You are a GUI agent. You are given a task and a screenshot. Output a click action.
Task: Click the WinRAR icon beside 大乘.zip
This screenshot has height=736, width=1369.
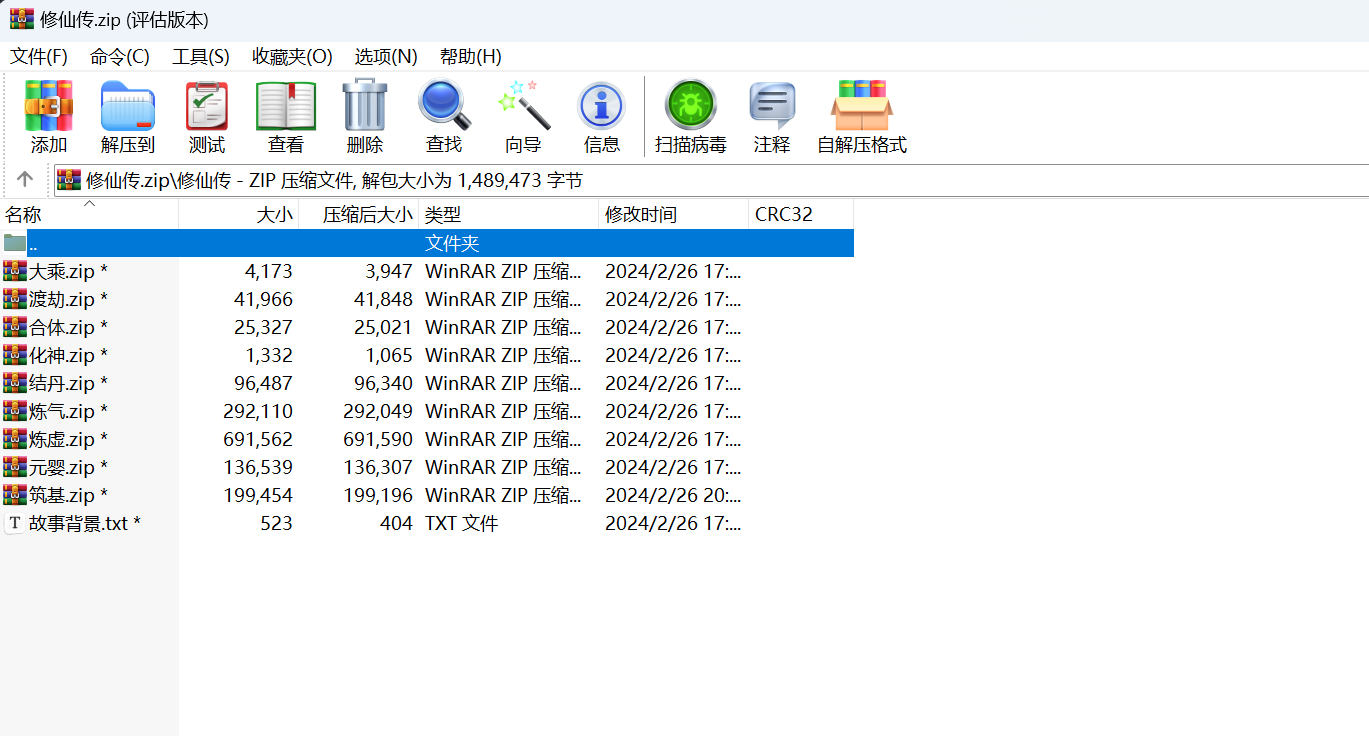click(x=14, y=271)
